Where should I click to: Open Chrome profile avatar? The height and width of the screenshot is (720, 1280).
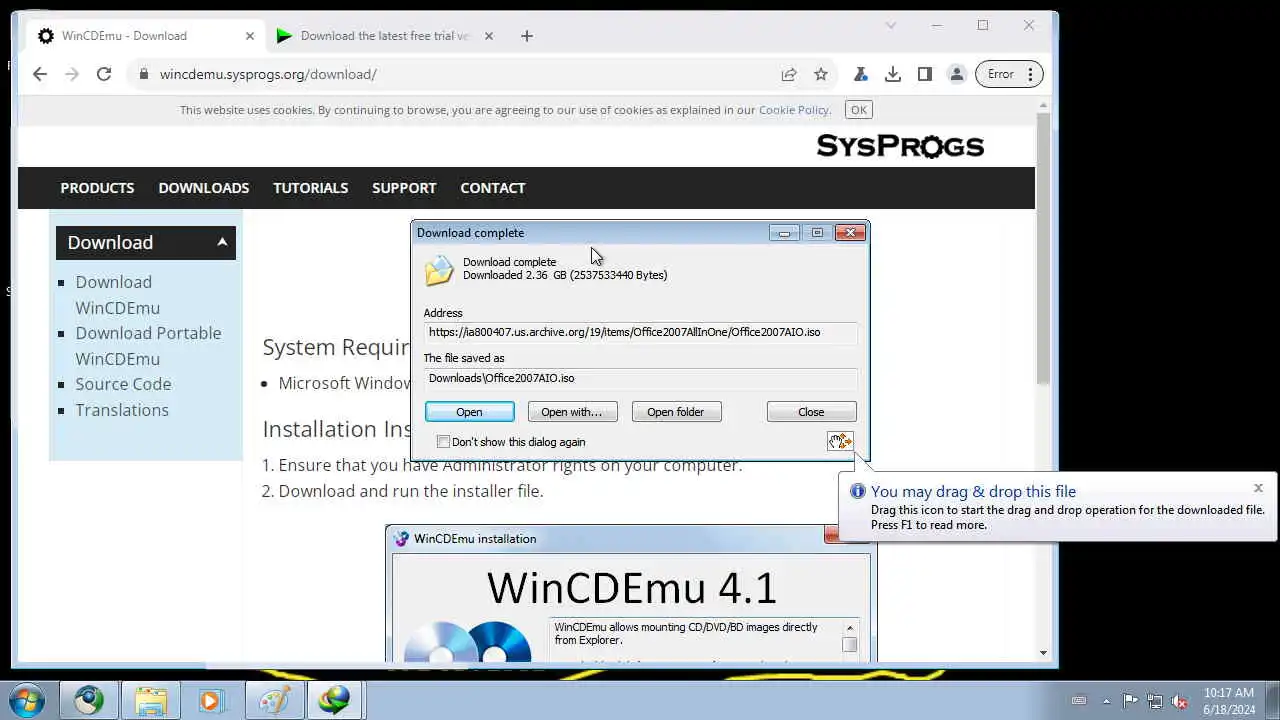click(x=957, y=74)
